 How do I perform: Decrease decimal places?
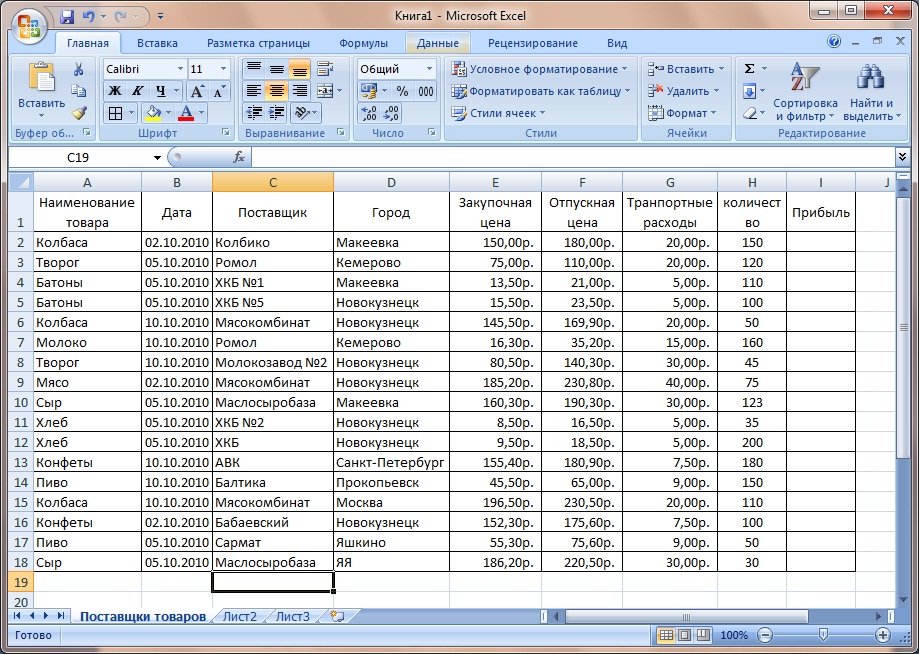(x=391, y=113)
